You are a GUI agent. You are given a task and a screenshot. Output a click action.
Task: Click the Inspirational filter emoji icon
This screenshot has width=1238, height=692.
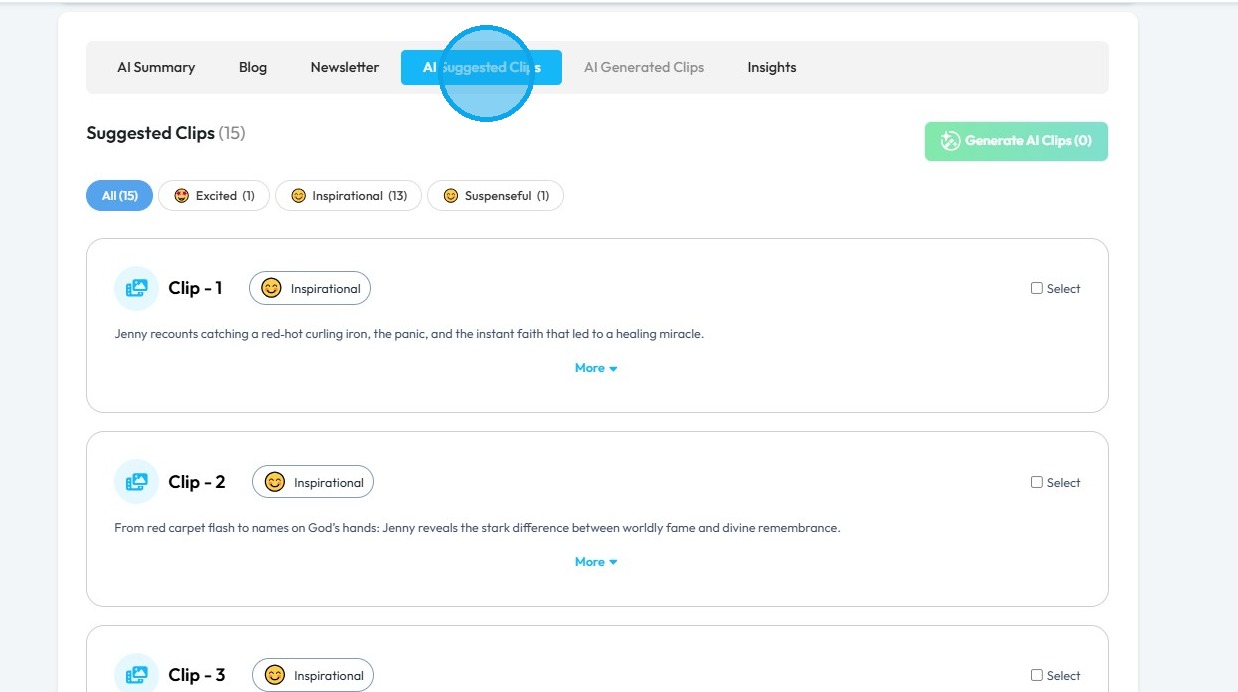(298, 196)
